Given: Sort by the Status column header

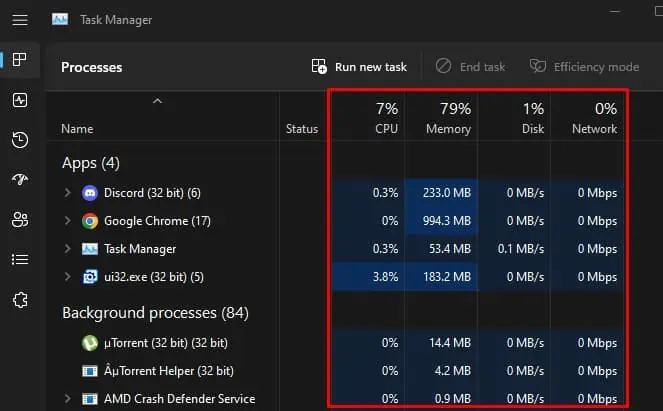Looking at the screenshot, I should [301, 129].
